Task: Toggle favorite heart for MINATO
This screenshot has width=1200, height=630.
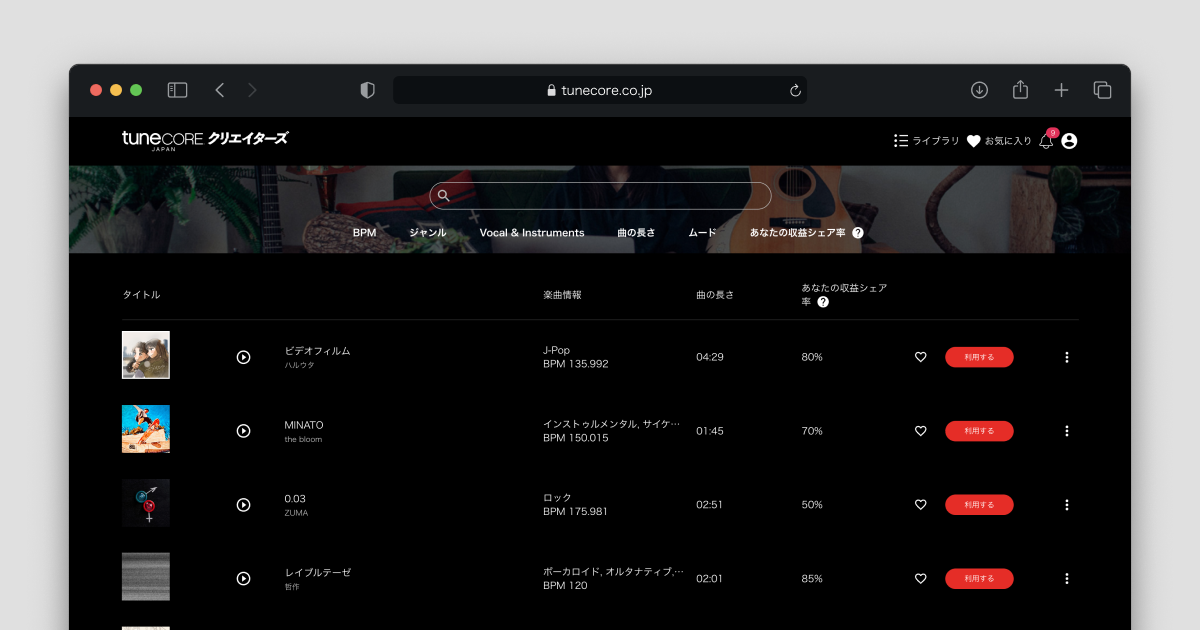Action: point(920,431)
